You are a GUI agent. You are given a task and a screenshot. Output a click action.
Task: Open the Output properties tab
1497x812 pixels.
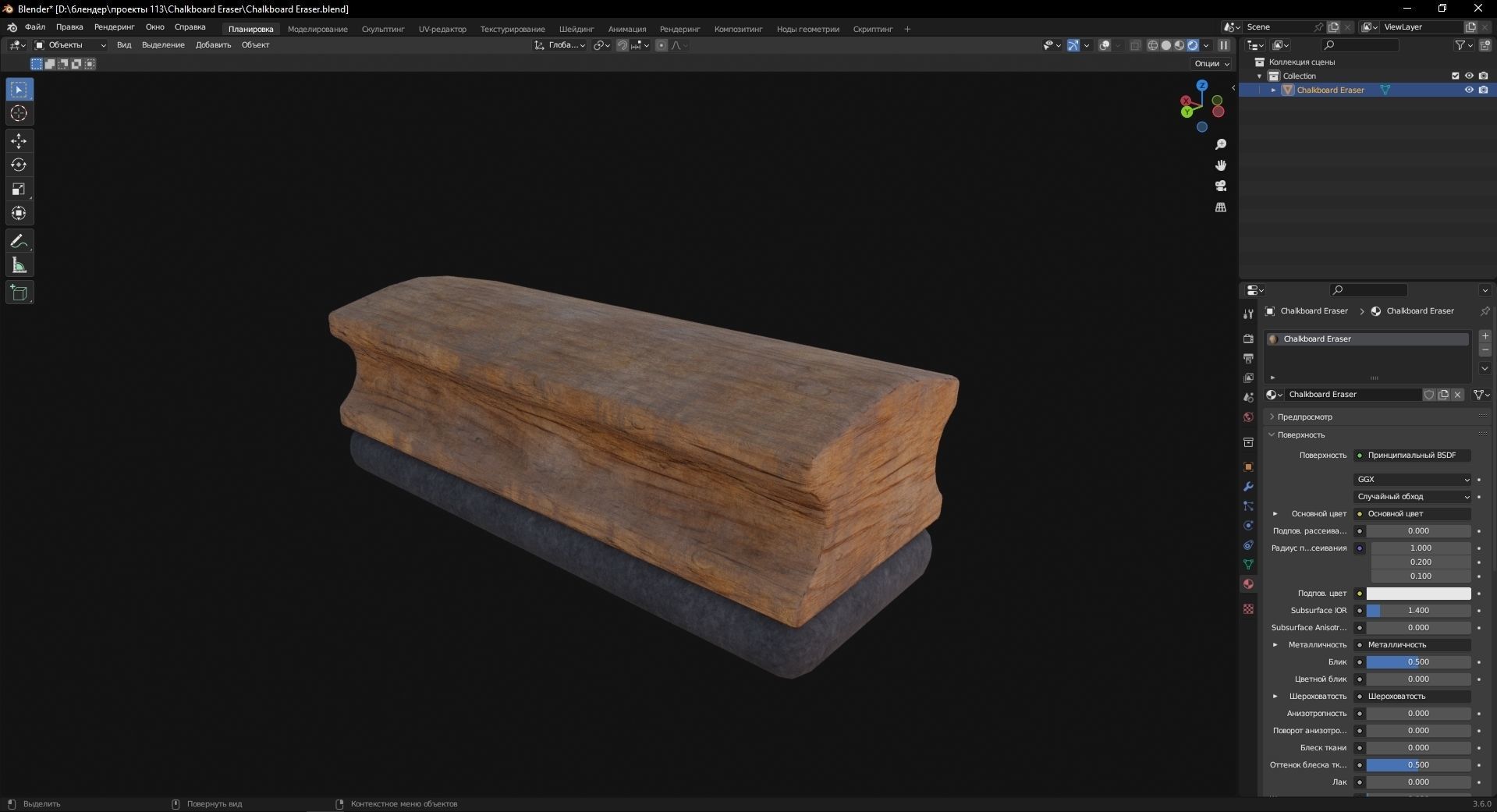pyautogui.click(x=1248, y=358)
